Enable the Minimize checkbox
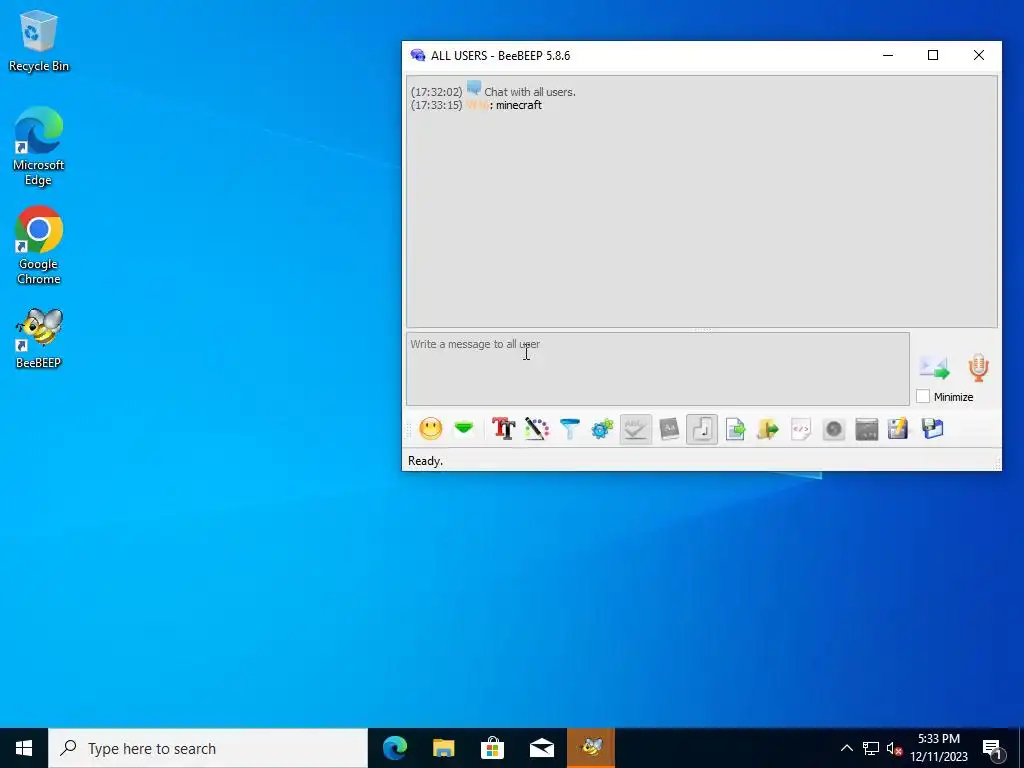This screenshot has width=1024, height=768. coord(923,396)
